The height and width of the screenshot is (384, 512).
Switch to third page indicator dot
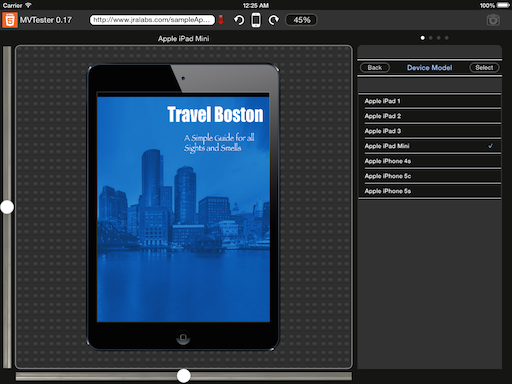pyautogui.click(x=439, y=38)
